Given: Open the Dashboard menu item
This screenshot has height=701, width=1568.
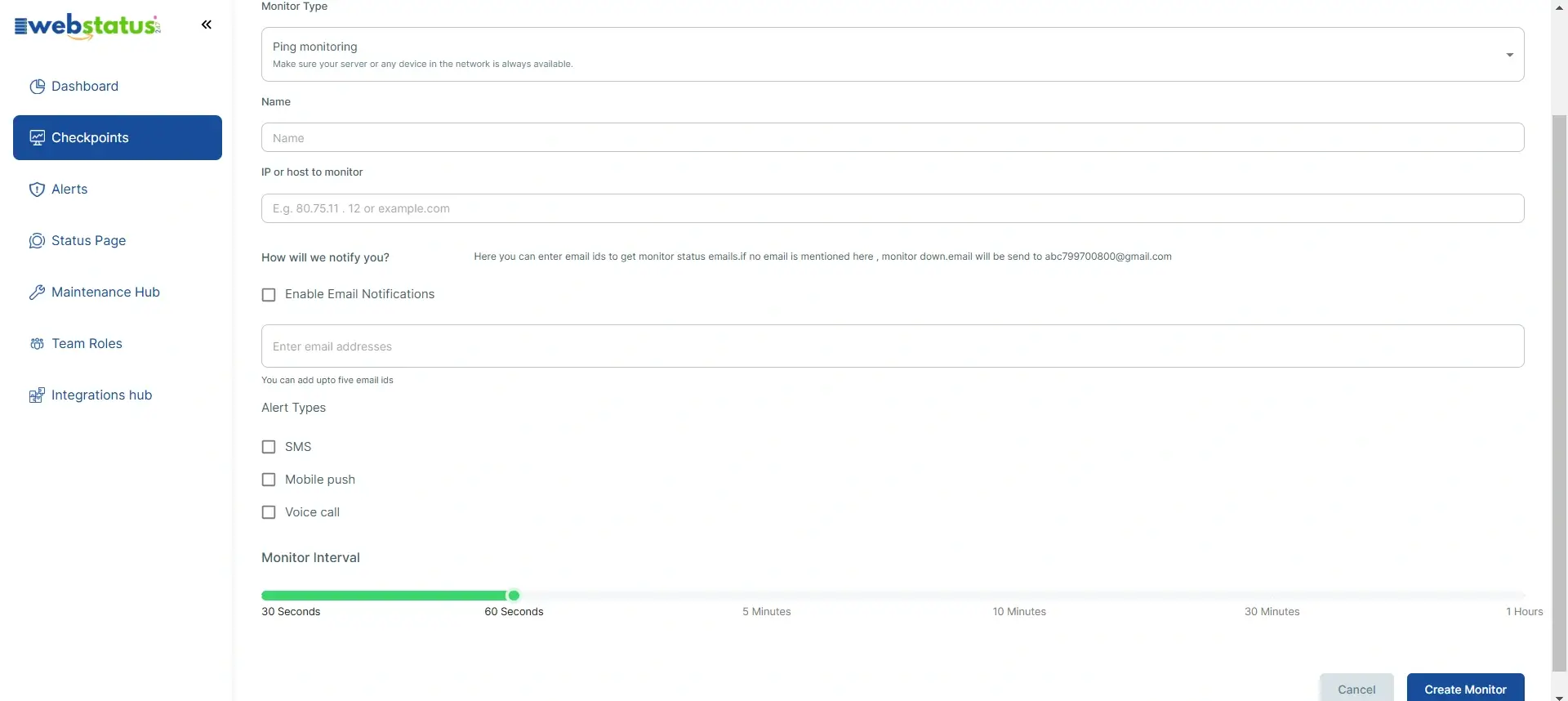Looking at the screenshot, I should point(118,87).
